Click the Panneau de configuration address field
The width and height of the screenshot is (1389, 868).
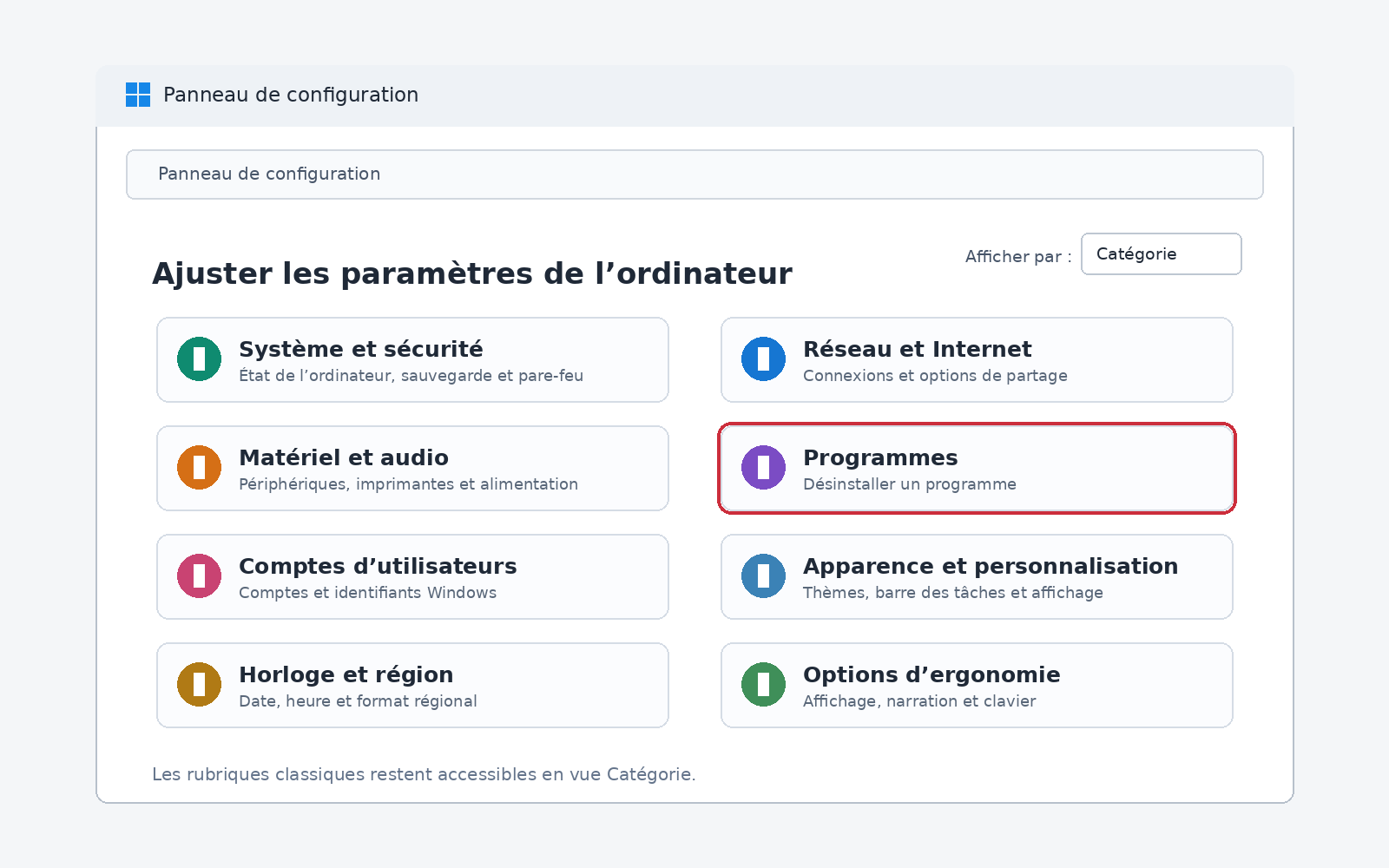pyautogui.click(x=694, y=174)
